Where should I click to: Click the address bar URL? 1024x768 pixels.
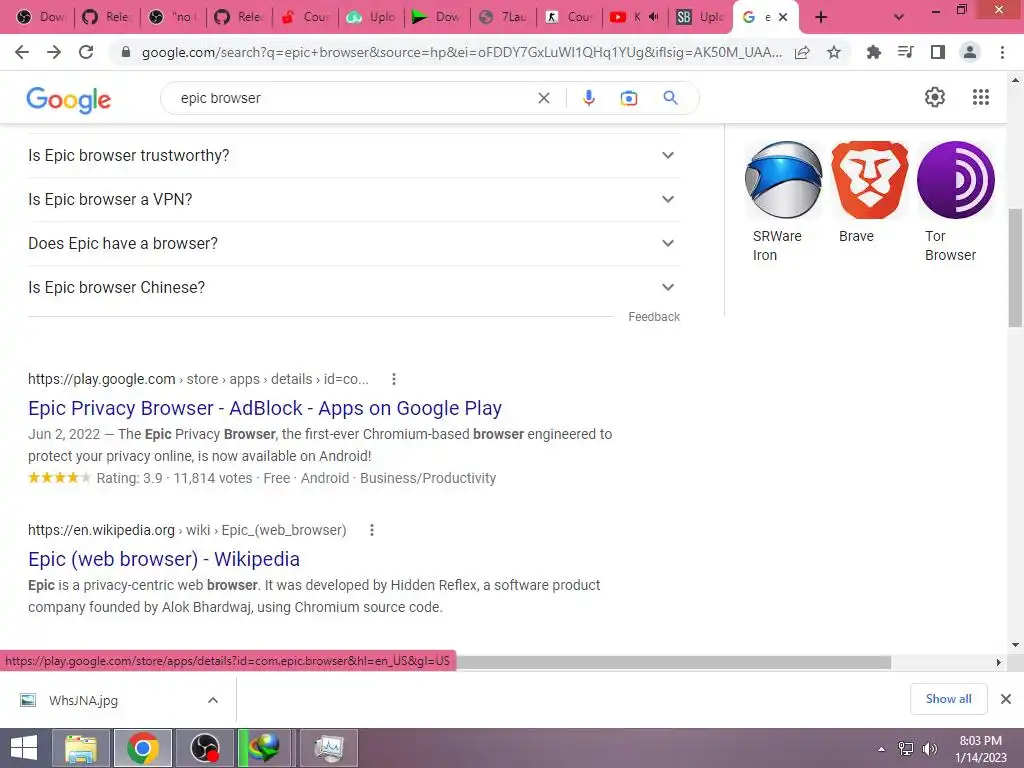[461, 52]
